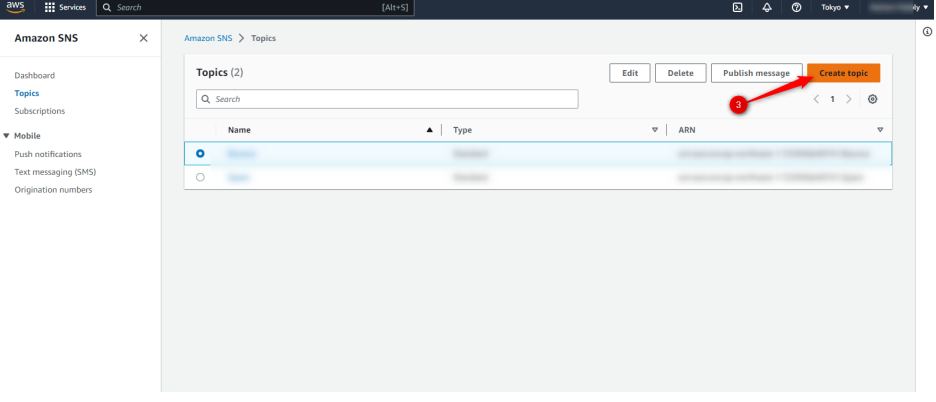Open the notifications bell icon
The image size is (936, 402).
point(767,7)
